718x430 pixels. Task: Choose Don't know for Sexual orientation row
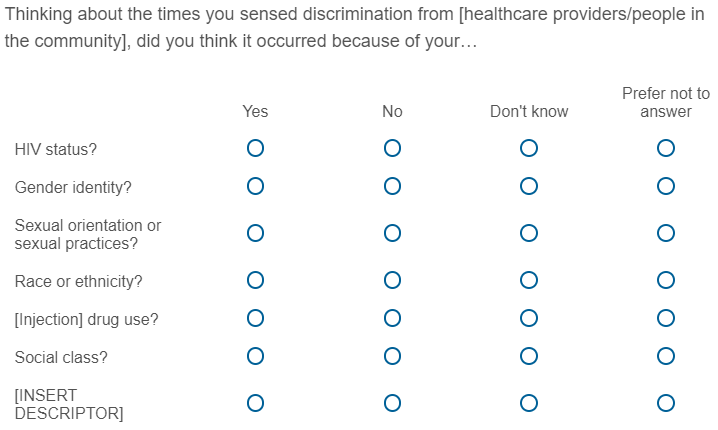pyautogui.click(x=529, y=234)
